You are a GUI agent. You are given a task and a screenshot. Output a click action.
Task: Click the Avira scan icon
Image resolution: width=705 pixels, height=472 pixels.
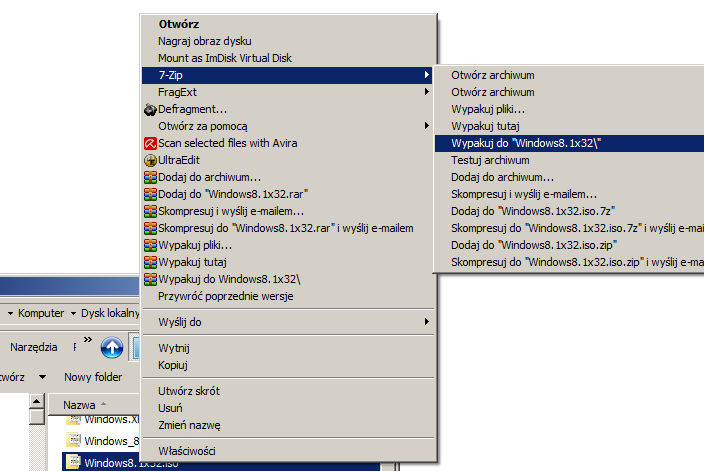click(150, 143)
